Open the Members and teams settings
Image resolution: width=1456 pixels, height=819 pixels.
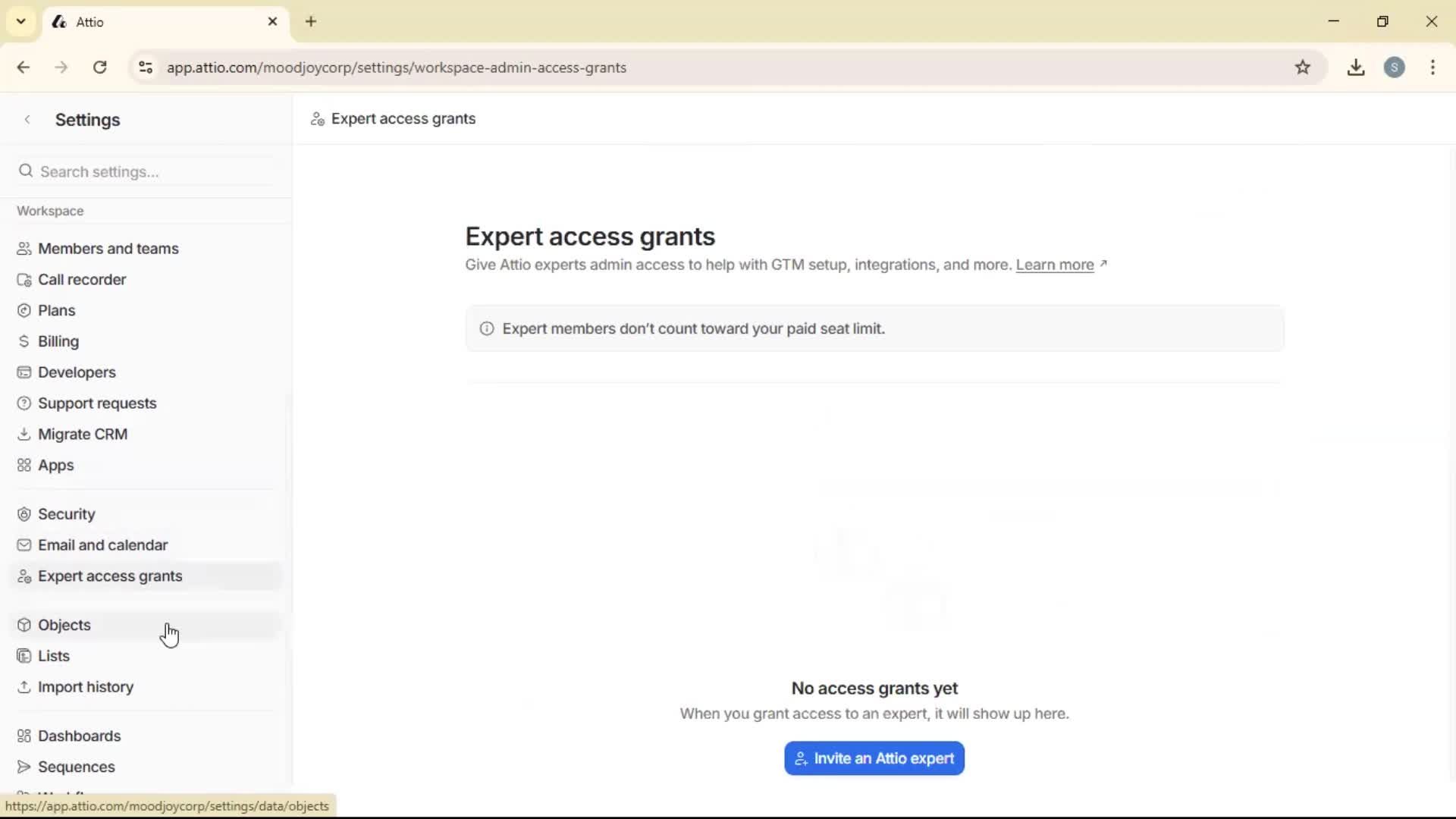coord(107,248)
